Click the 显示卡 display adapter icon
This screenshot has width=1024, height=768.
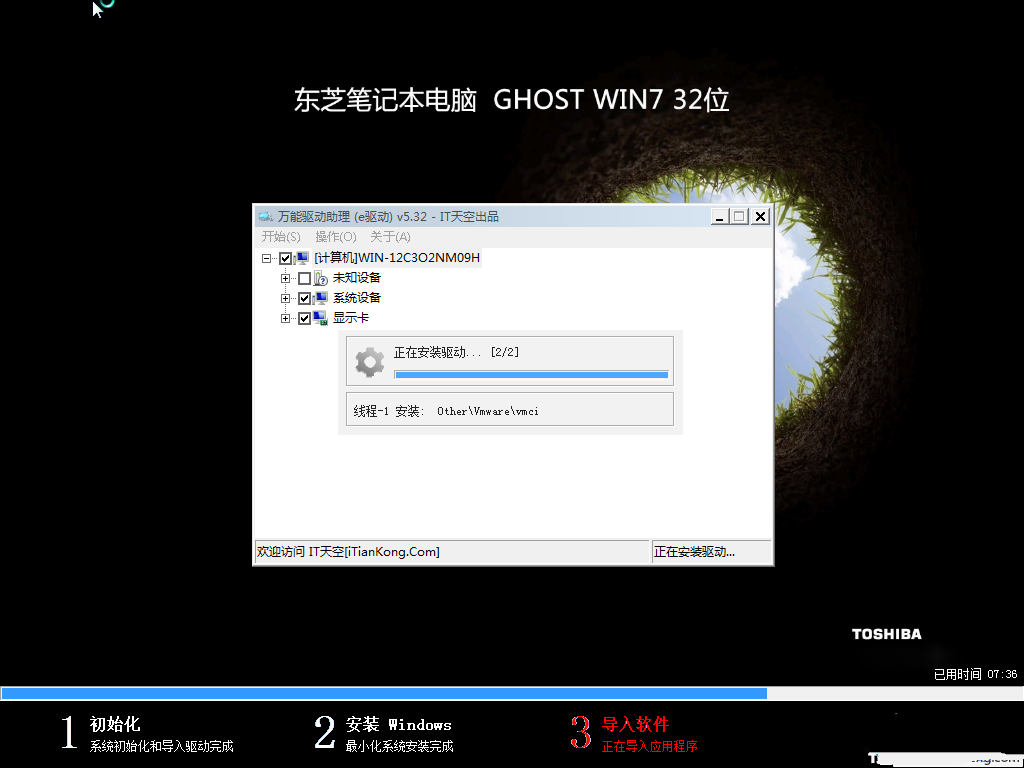click(321, 318)
